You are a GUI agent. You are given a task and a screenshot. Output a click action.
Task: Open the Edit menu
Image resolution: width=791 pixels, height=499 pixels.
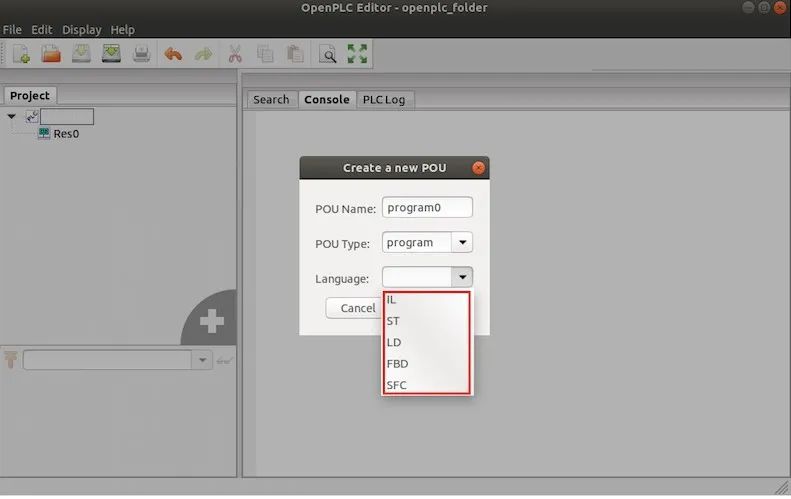[x=41, y=30]
